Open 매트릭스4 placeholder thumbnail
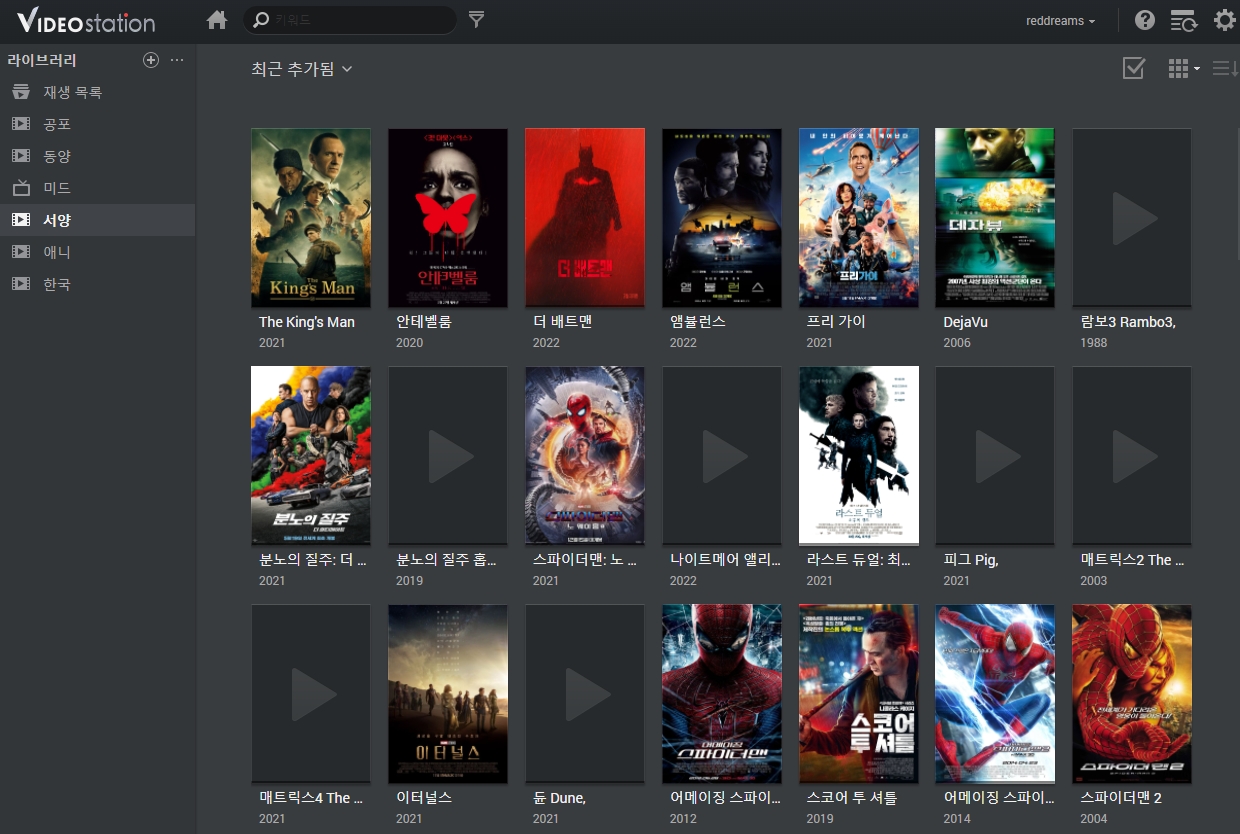This screenshot has width=1240, height=834. [311, 693]
